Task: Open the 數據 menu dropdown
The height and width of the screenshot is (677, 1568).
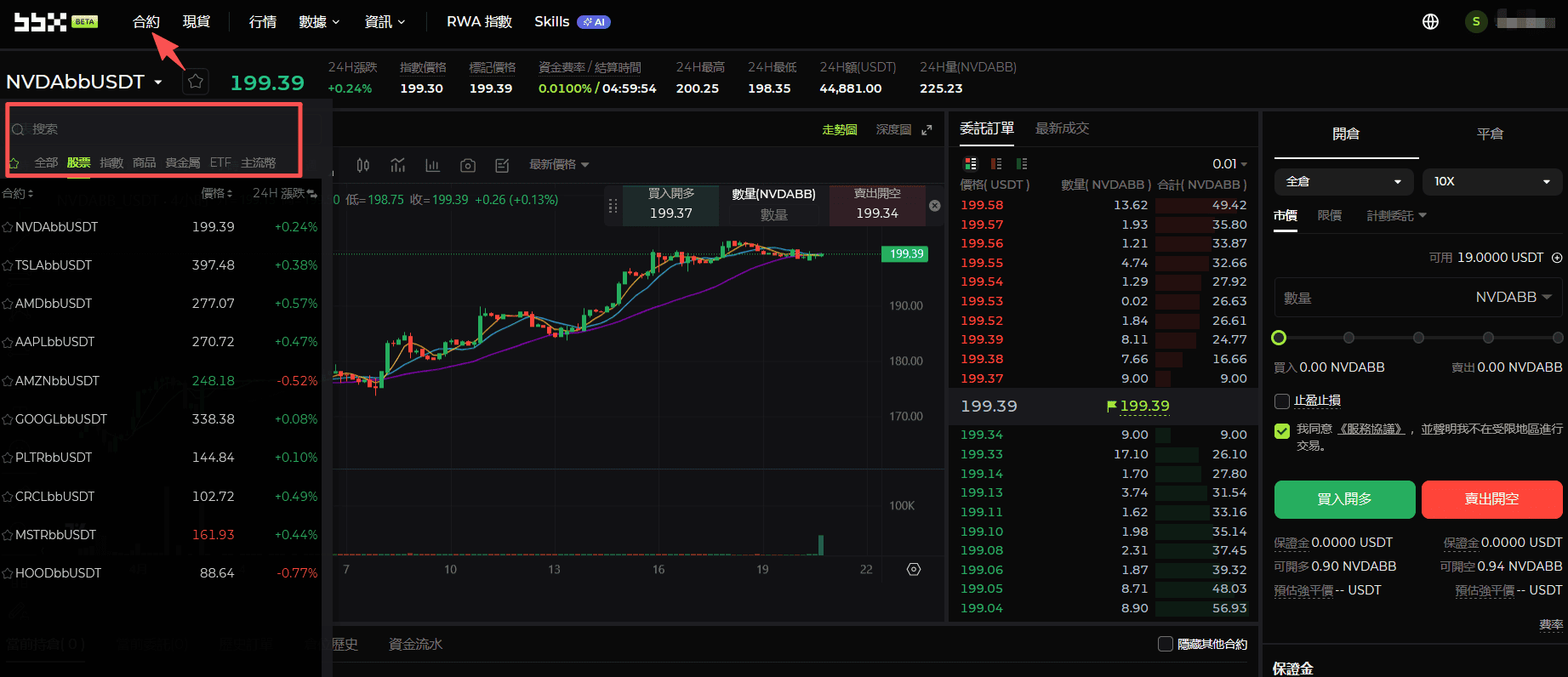Action: [320, 22]
